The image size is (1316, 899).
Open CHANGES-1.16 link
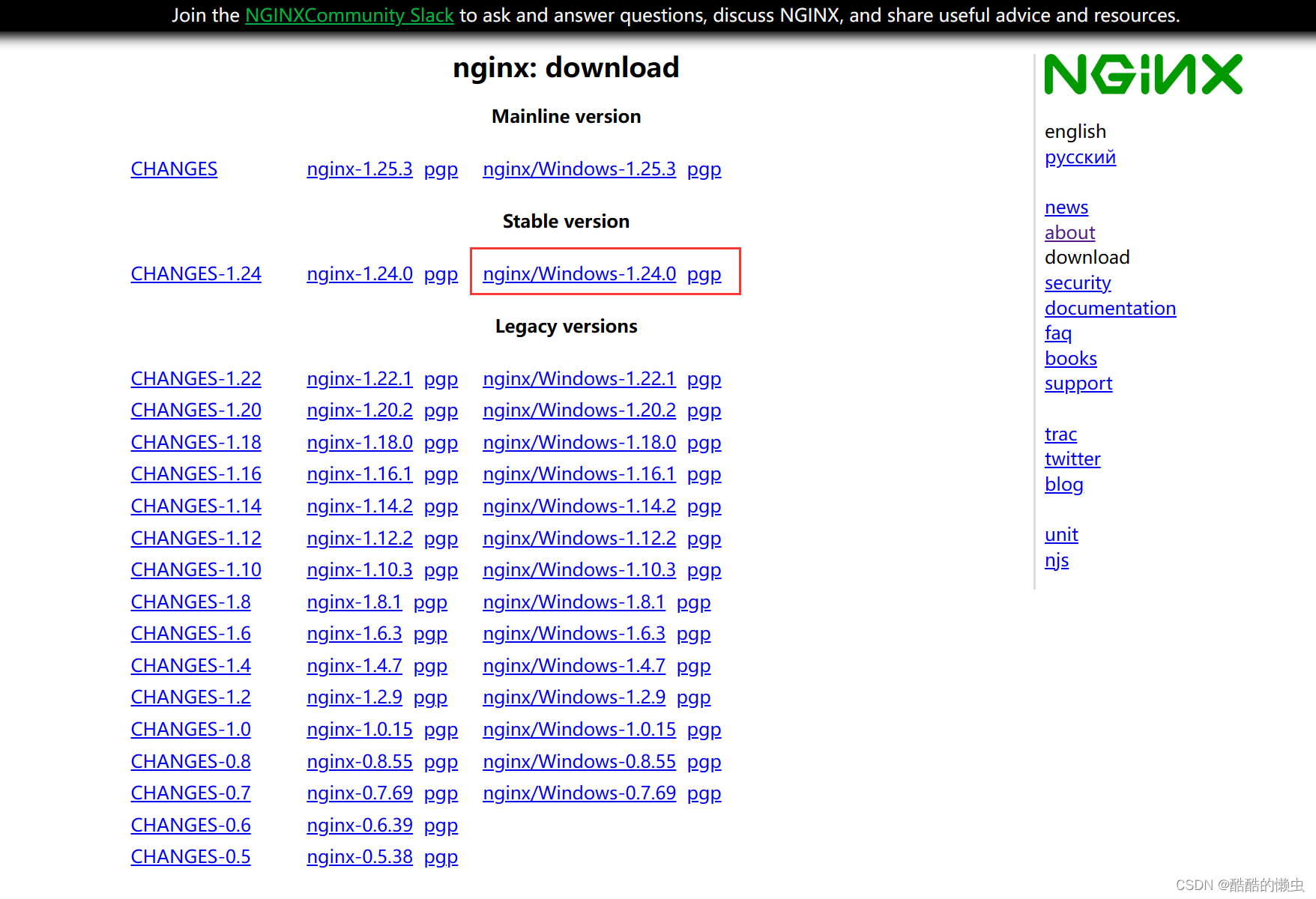(196, 474)
